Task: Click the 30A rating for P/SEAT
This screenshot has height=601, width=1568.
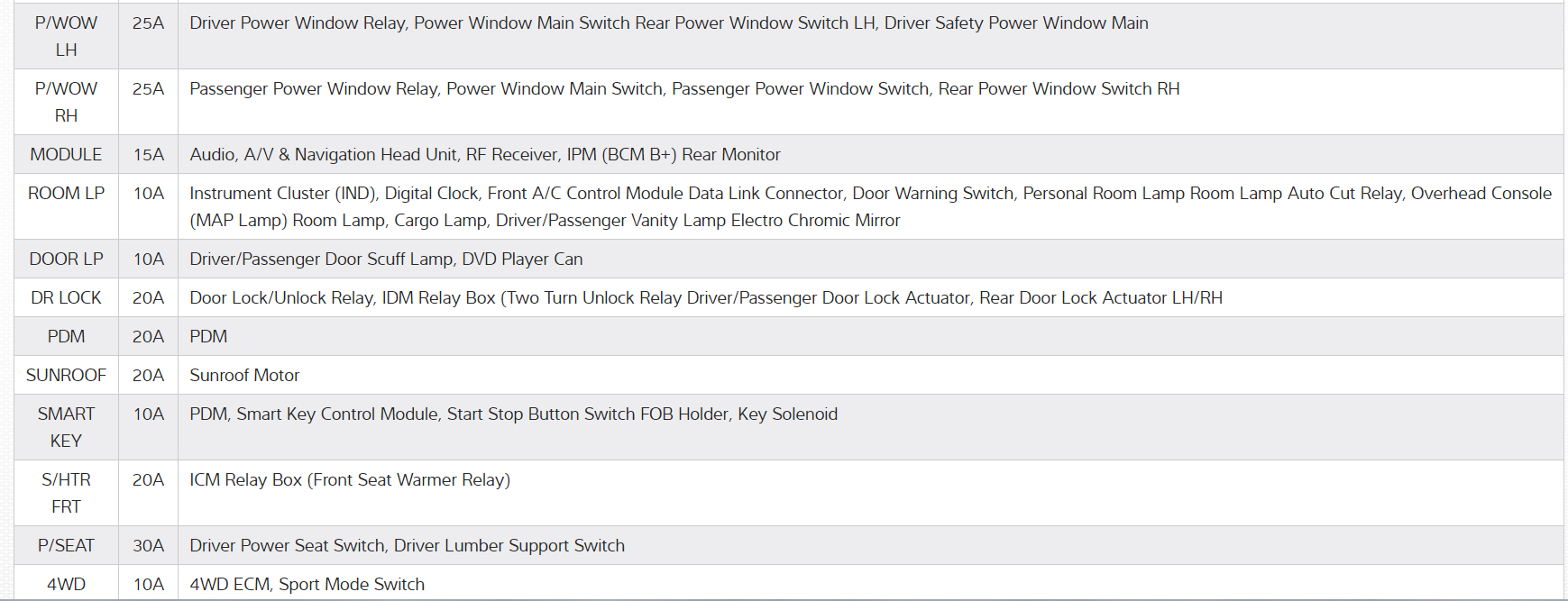Action: 148,545
